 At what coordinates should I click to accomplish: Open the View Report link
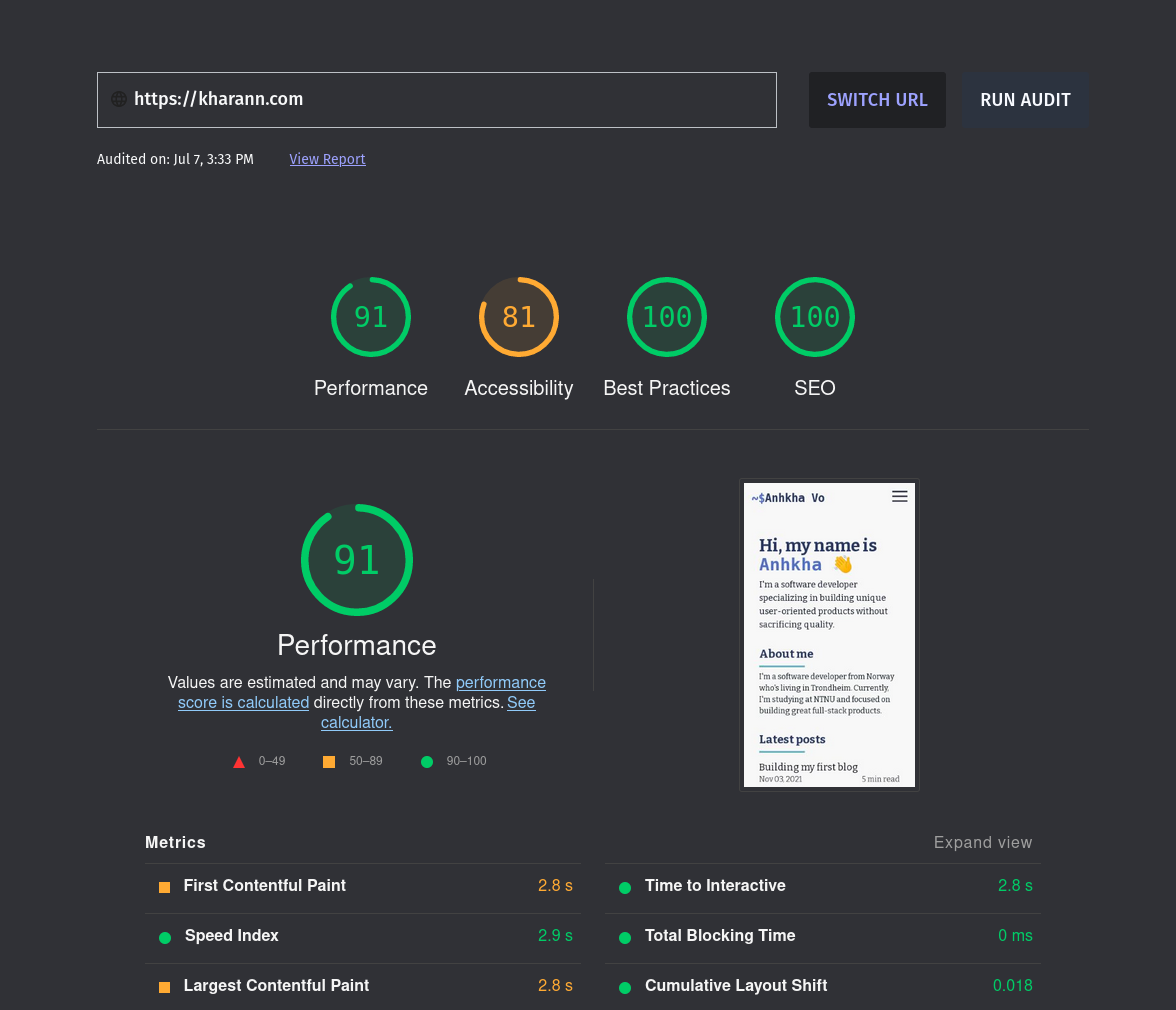(327, 159)
